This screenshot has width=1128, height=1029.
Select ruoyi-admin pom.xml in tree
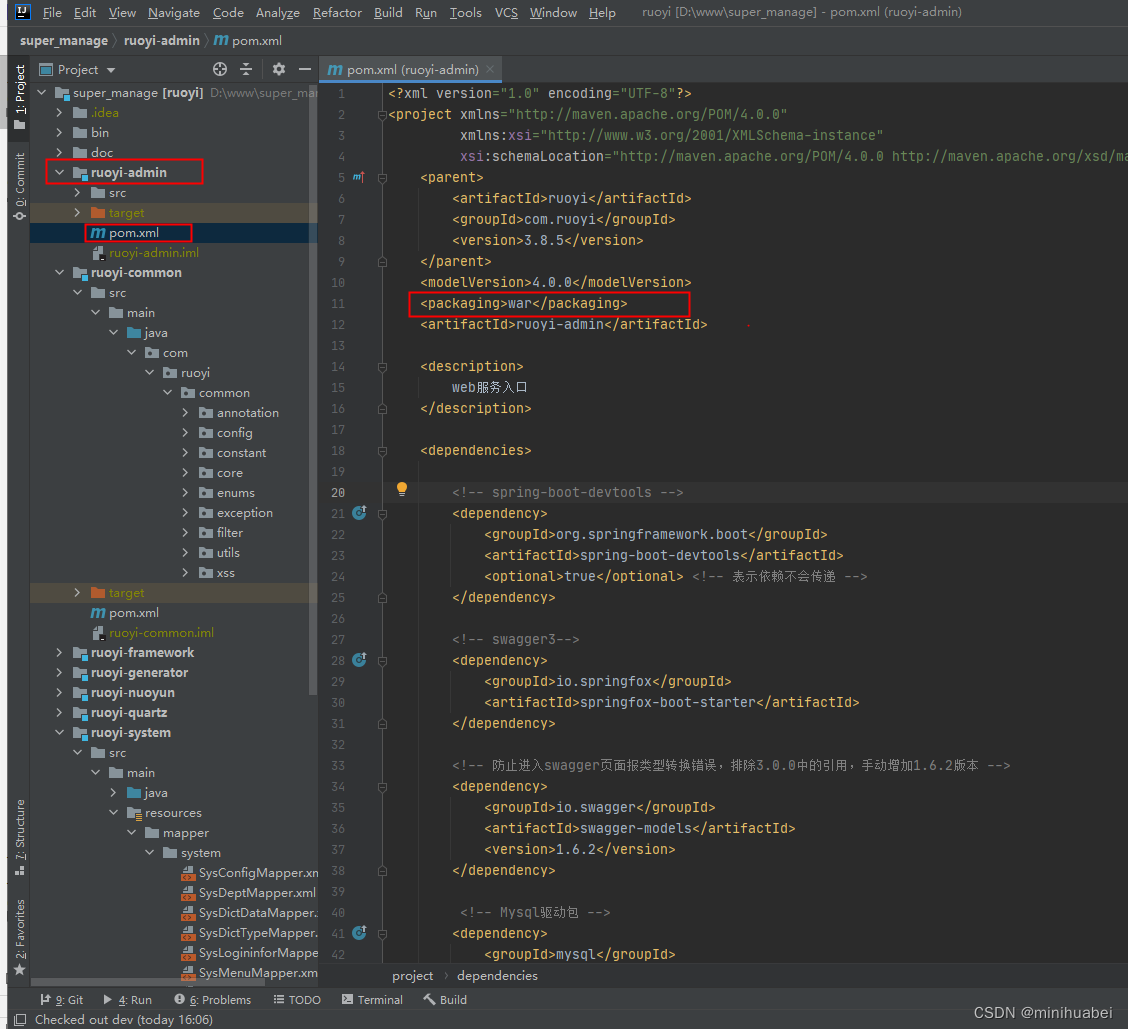pyautogui.click(x=134, y=232)
